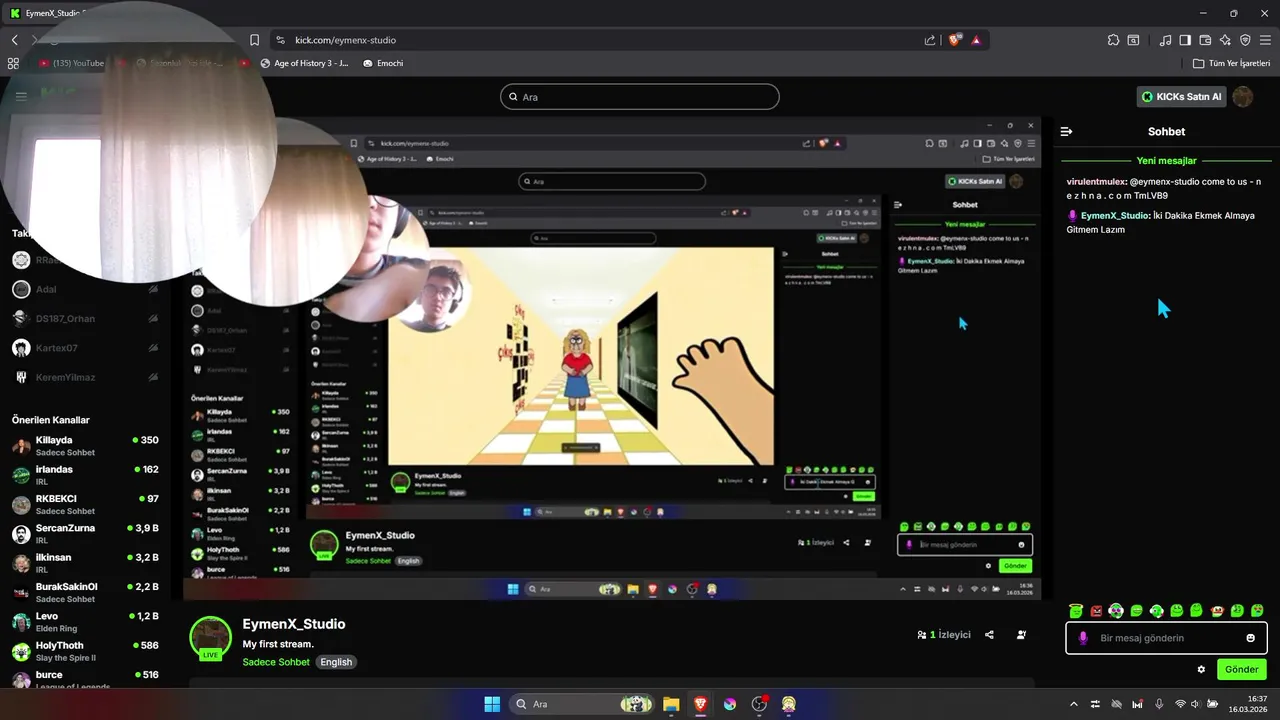Share the stream via share icon
This screenshot has width=1280, height=720.
(989, 635)
